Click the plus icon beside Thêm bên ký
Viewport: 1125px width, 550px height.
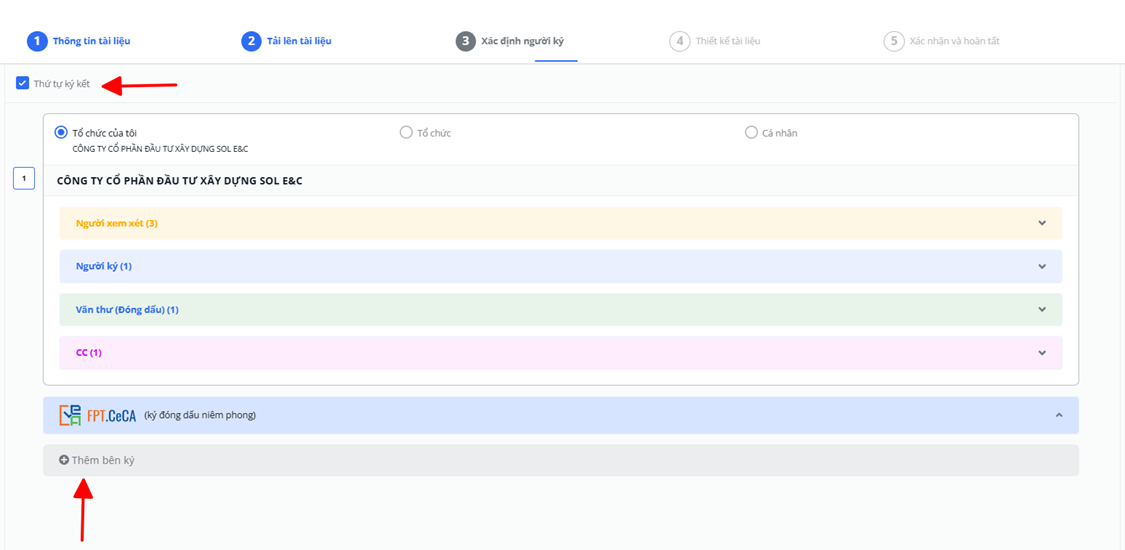(x=64, y=460)
